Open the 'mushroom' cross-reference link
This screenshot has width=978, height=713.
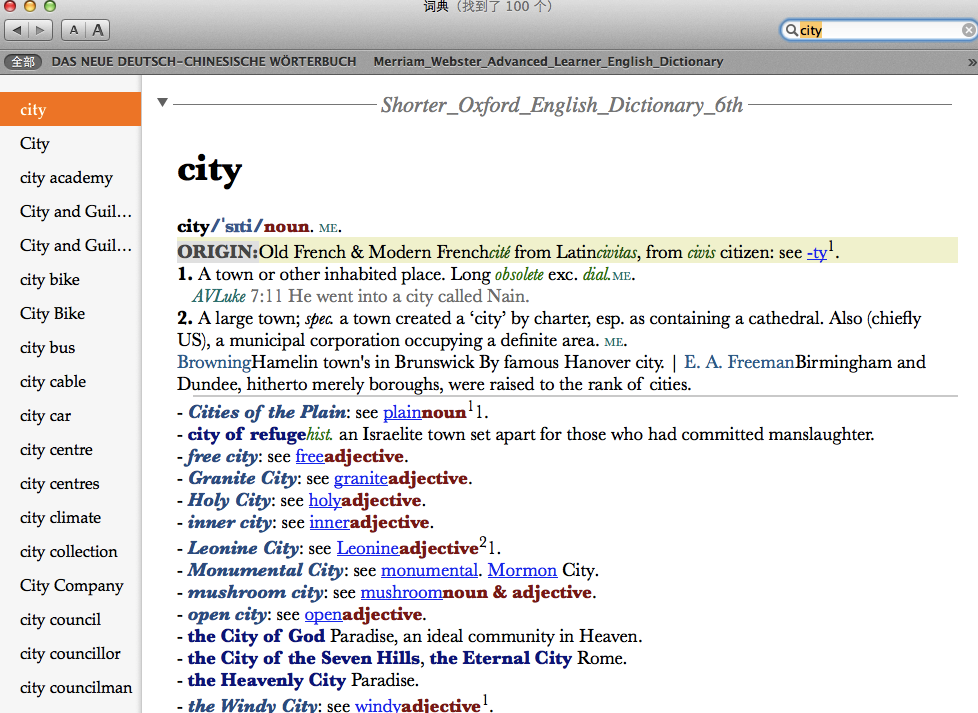pyautogui.click(x=402, y=592)
